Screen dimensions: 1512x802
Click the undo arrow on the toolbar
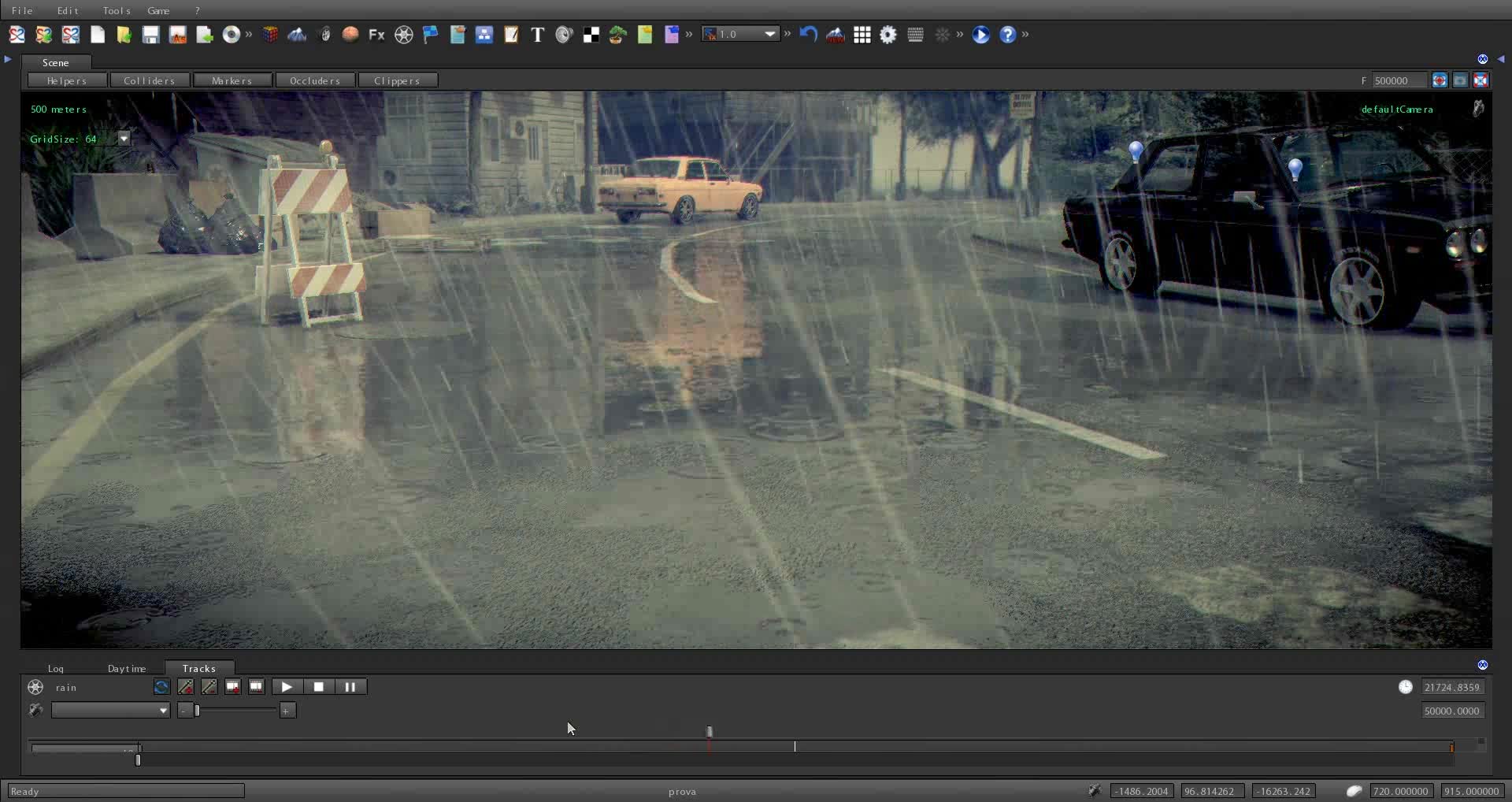pos(808,34)
